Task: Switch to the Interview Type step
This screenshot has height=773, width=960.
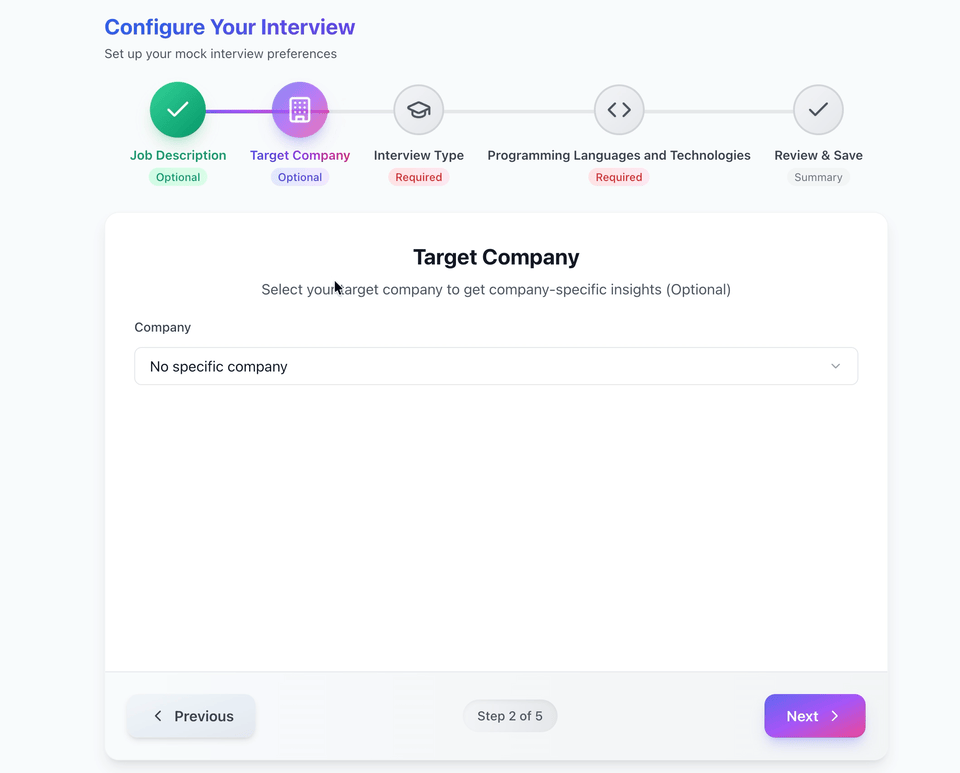Action: (x=418, y=155)
